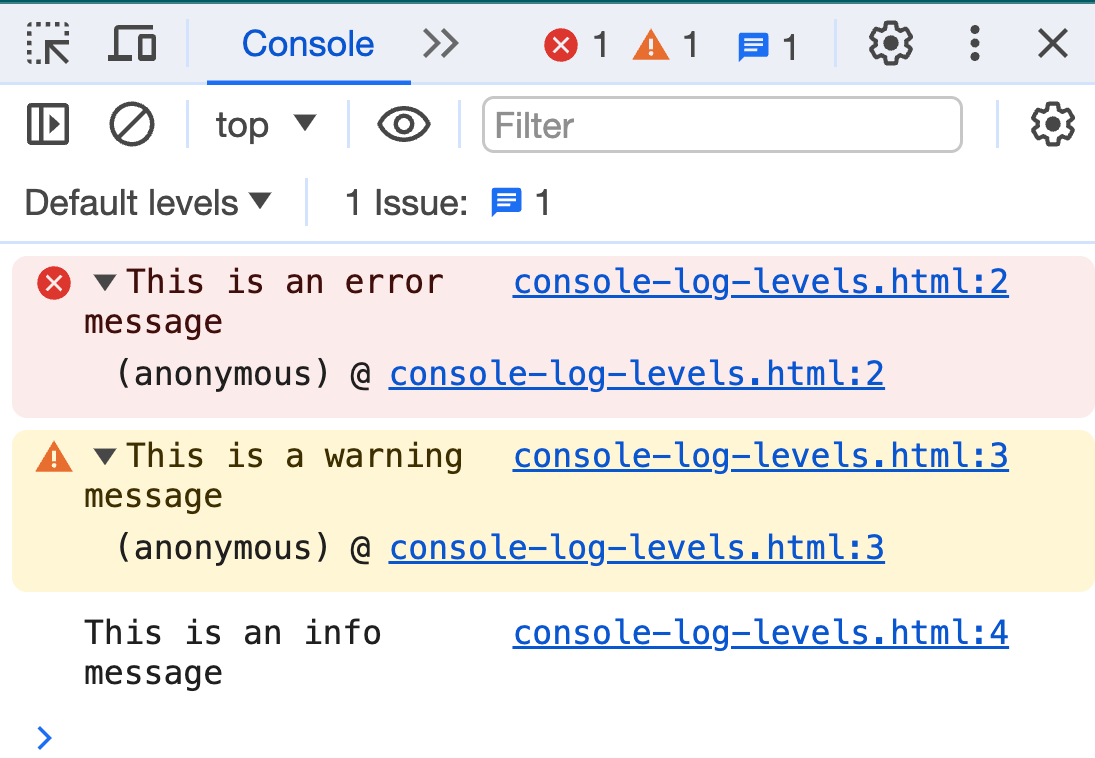
Task: Open the console-log-levels.html:4 source link
Action: click(760, 632)
